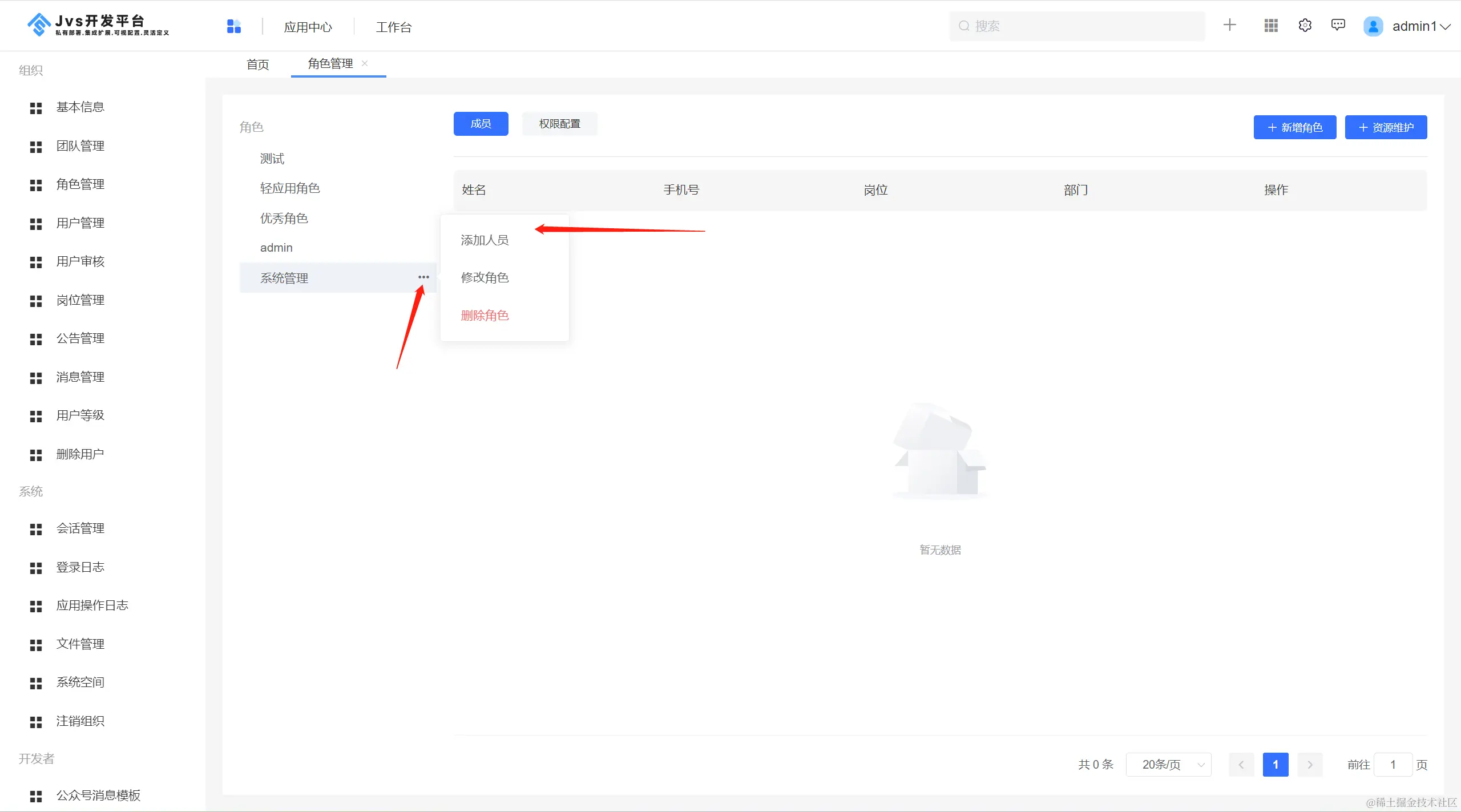Click the settings gear icon in header

1305,26
